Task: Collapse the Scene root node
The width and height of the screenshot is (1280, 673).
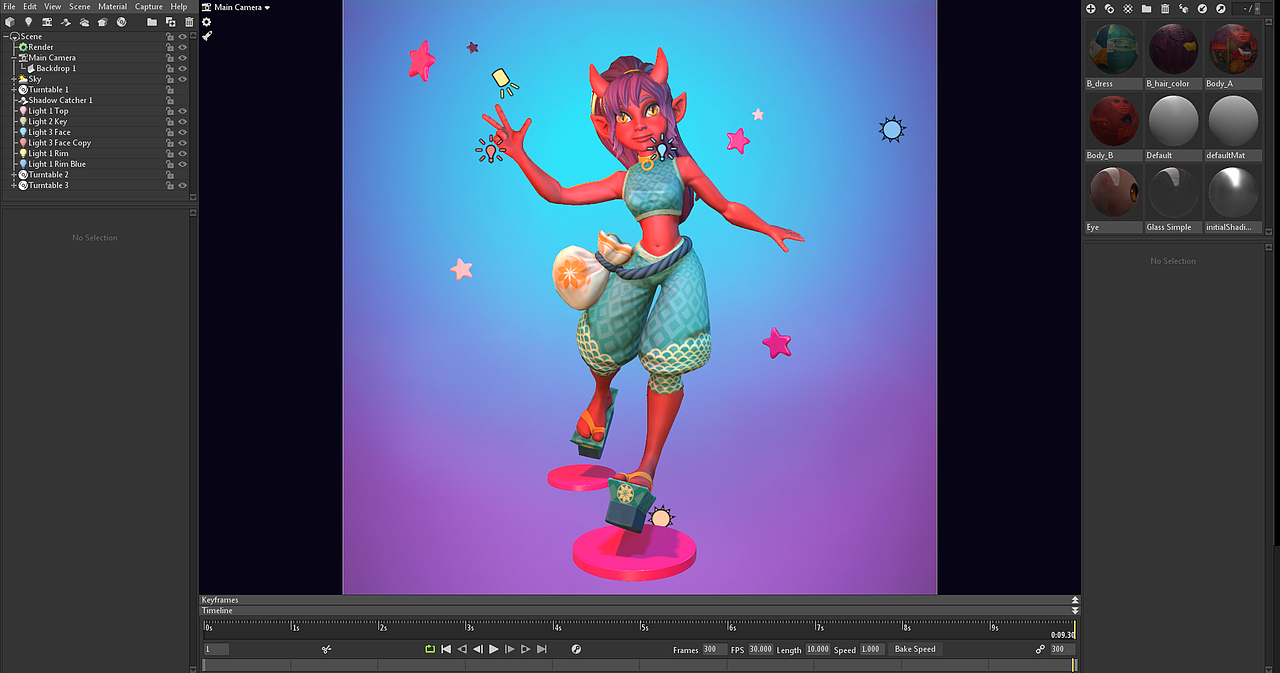Action: (6, 37)
